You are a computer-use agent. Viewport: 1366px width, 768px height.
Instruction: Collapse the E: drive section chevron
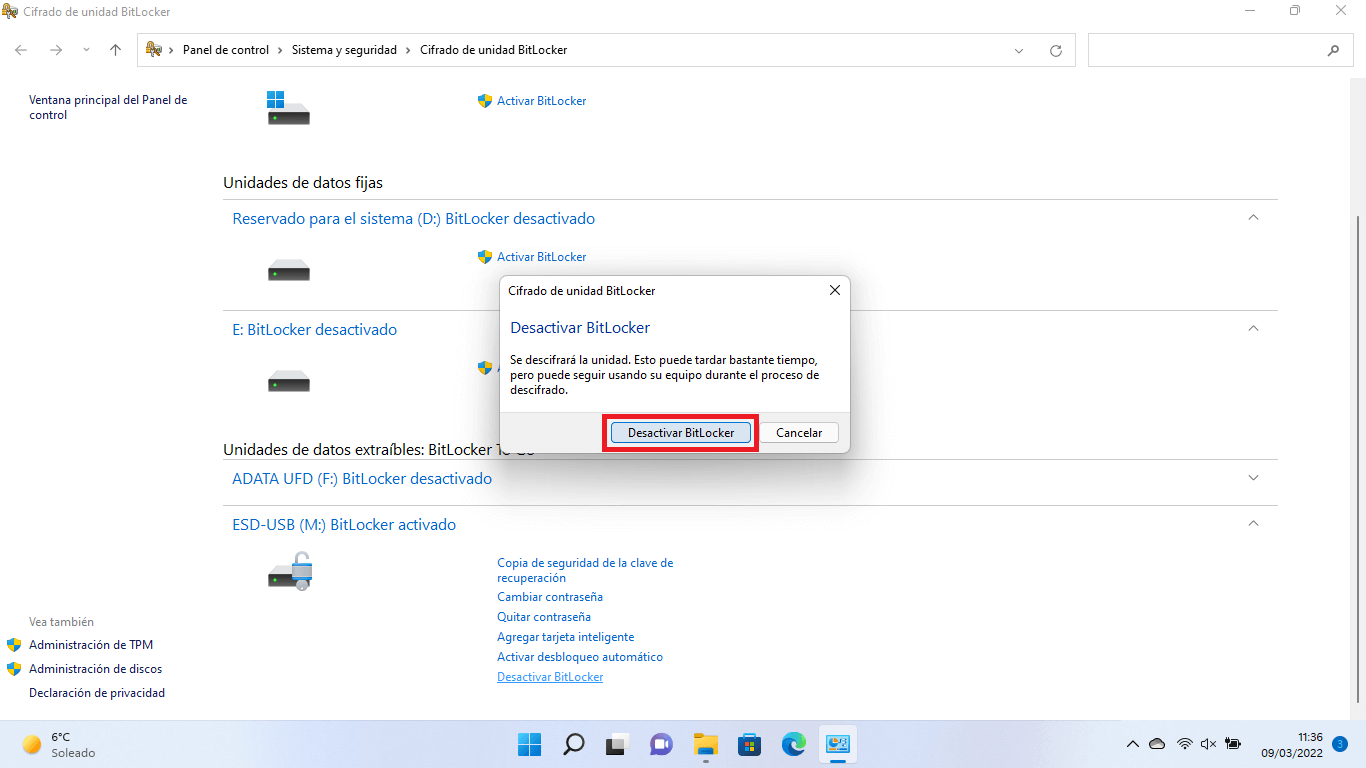point(1253,328)
